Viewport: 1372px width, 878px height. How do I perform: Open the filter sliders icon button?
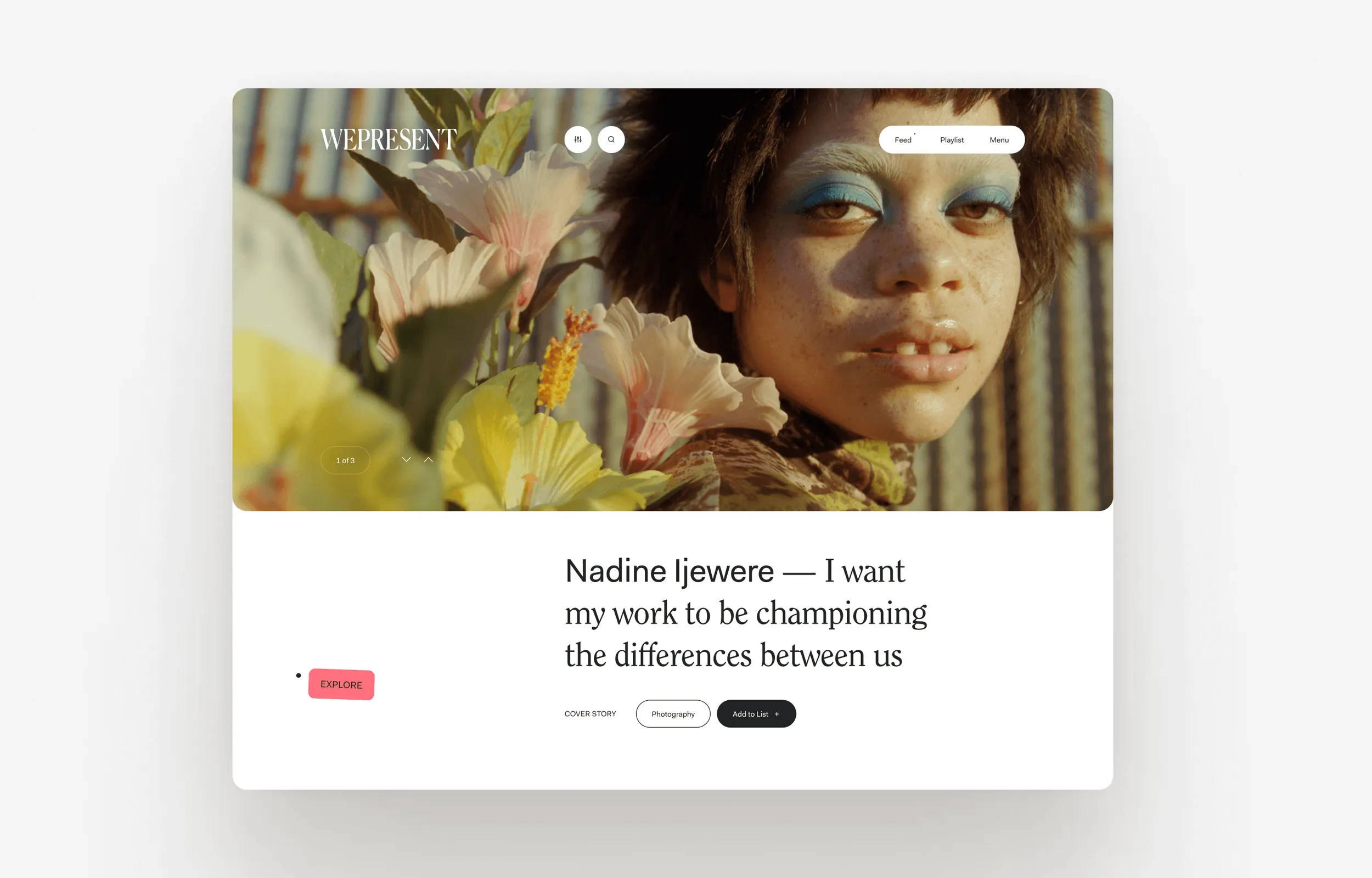(577, 140)
